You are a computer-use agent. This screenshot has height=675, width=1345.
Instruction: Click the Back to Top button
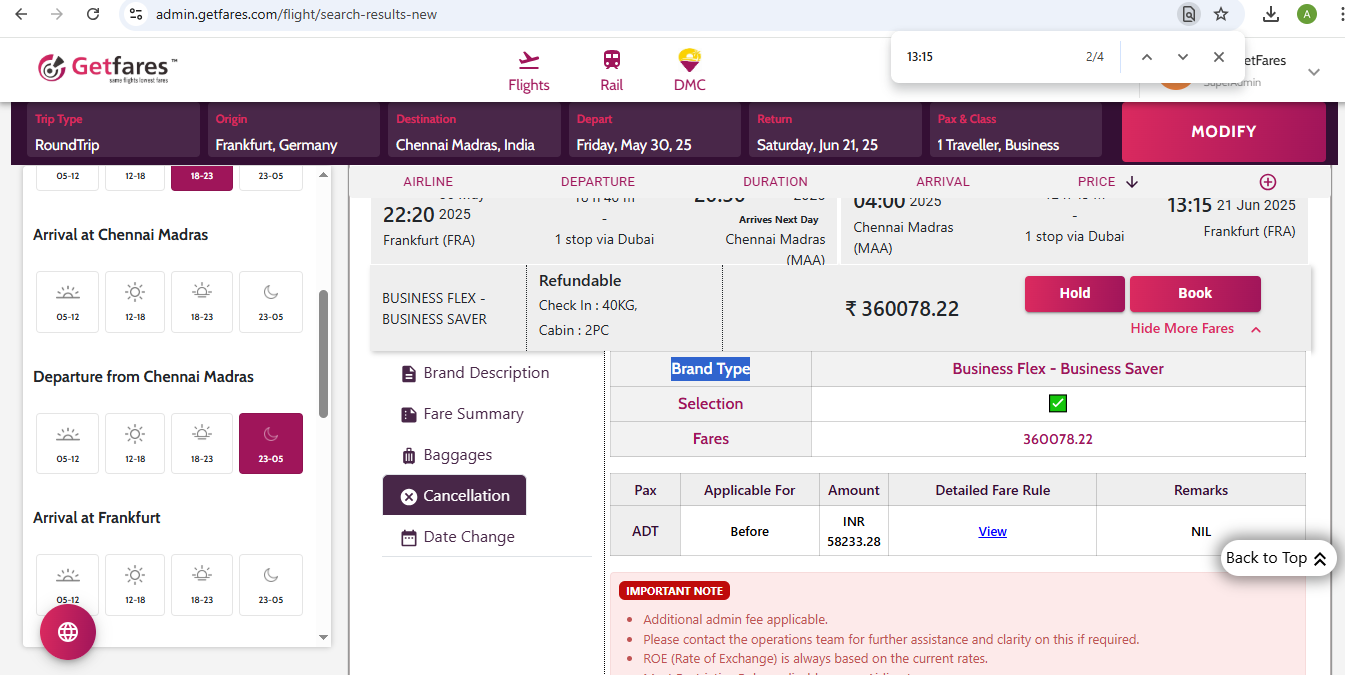[1277, 558]
